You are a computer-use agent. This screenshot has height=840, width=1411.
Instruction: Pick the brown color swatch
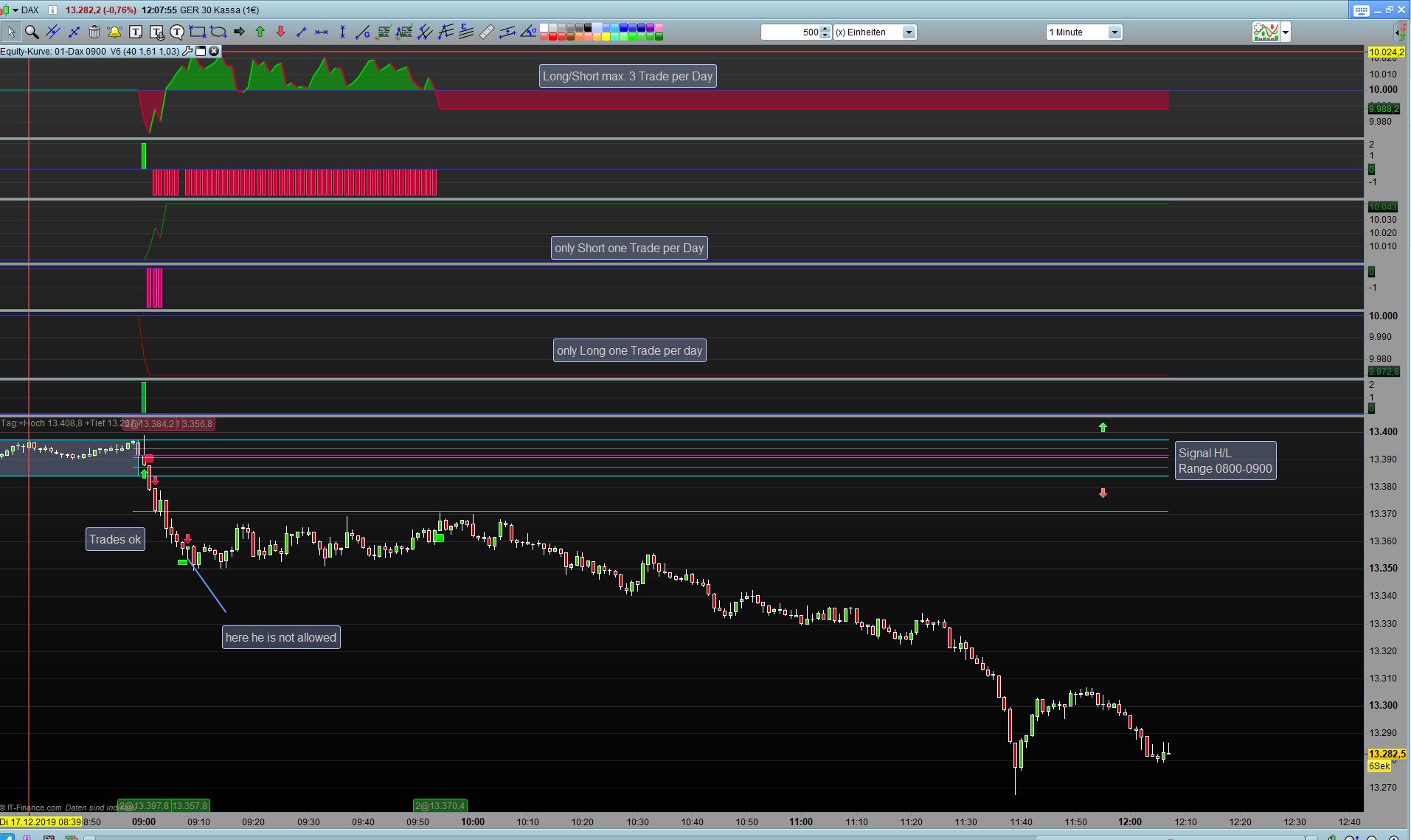[x=571, y=35]
